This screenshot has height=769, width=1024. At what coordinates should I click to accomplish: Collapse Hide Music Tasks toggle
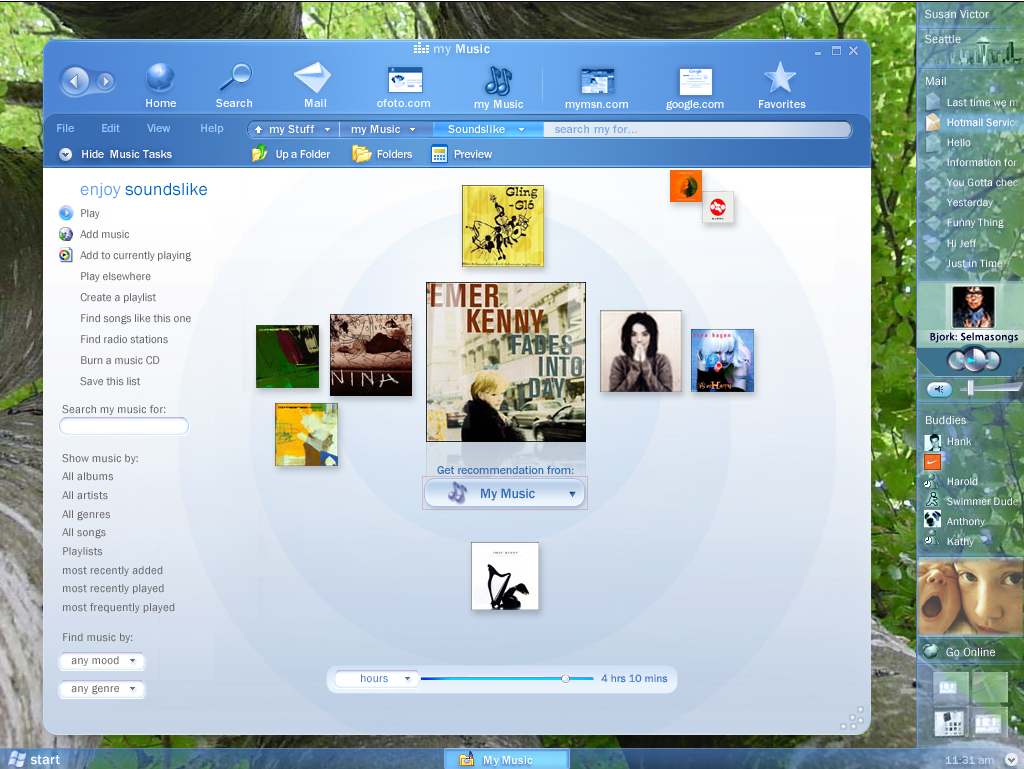tap(65, 154)
